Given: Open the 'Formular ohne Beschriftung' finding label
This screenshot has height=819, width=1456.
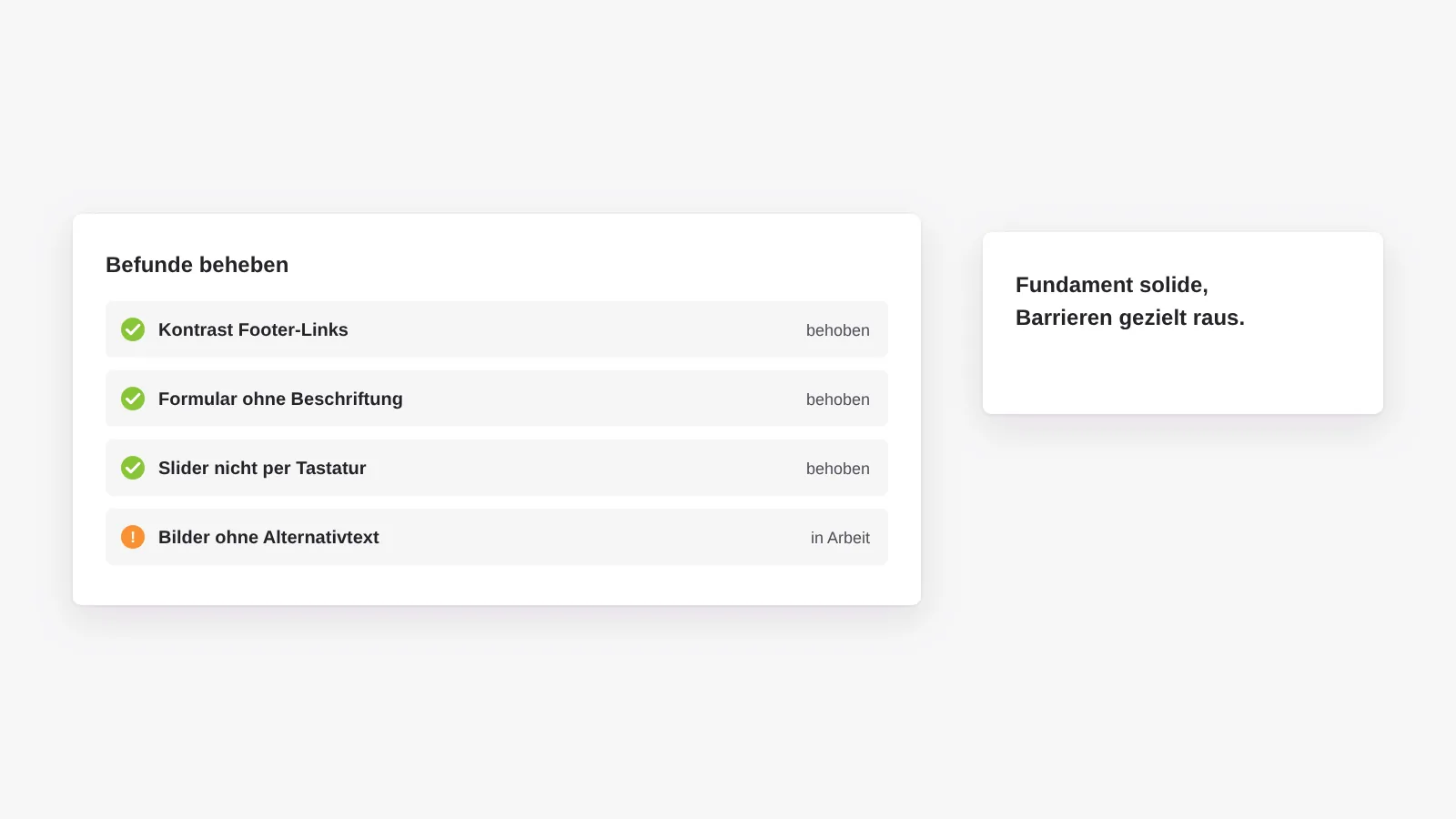Looking at the screenshot, I should [280, 399].
